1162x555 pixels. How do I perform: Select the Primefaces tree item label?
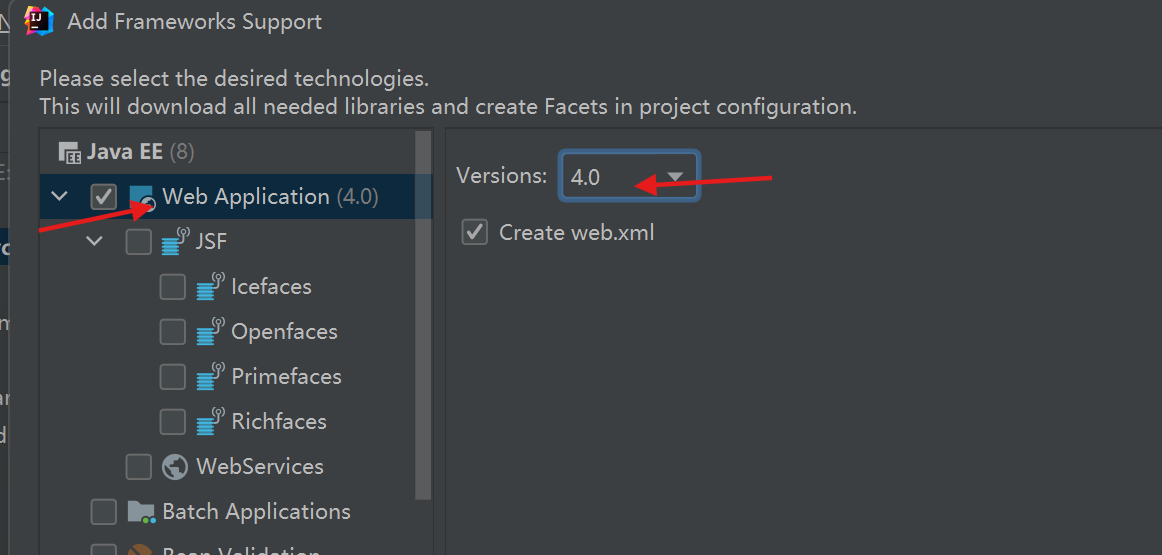[x=286, y=377]
